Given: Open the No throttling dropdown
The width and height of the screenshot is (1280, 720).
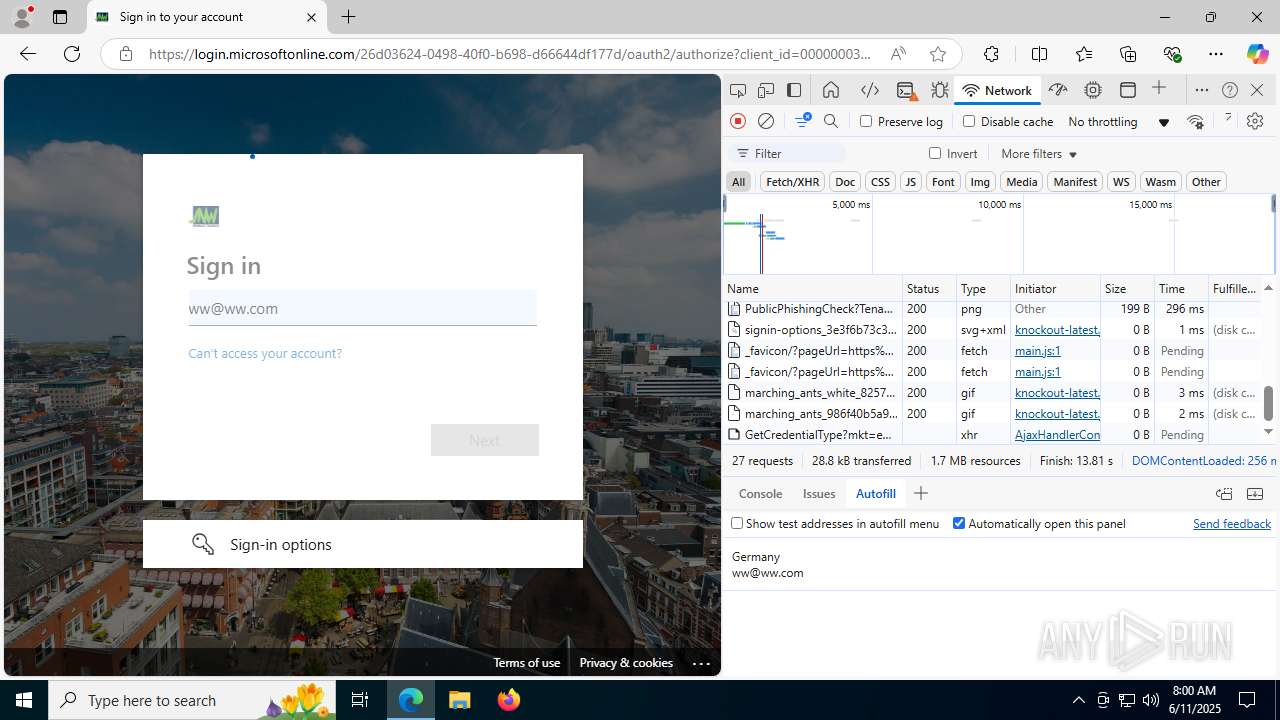Looking at the screenshot, I should (1118, 121).
